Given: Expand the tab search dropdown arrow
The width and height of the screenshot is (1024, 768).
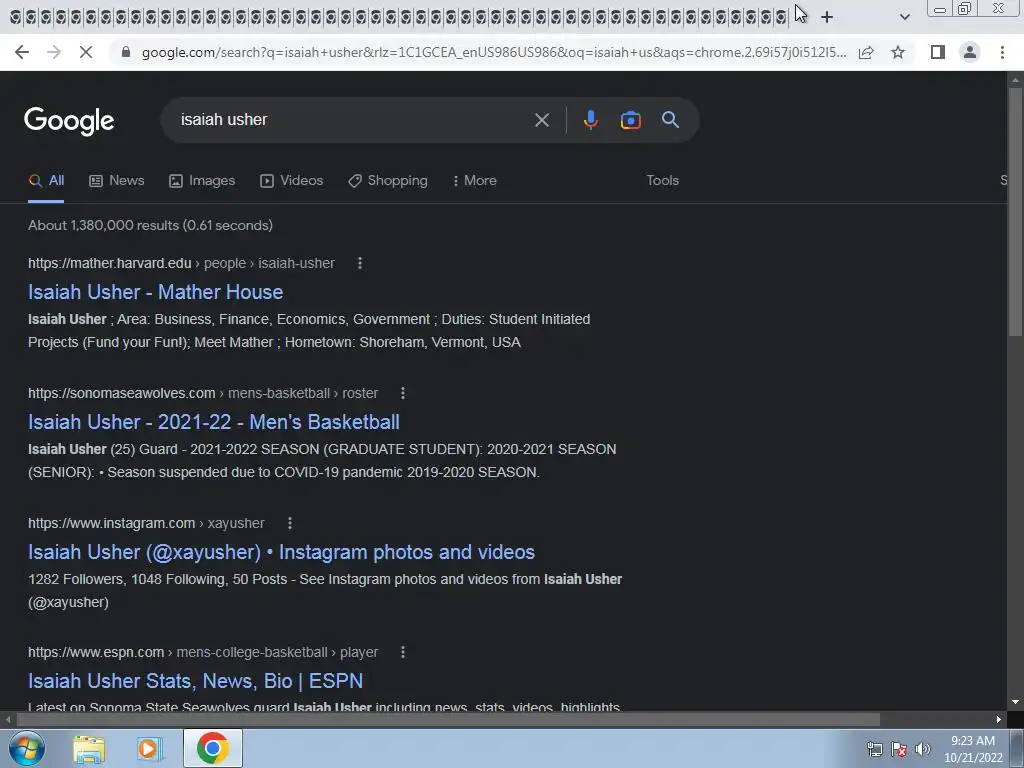Looking at the screenshot, I should point(904,17).
